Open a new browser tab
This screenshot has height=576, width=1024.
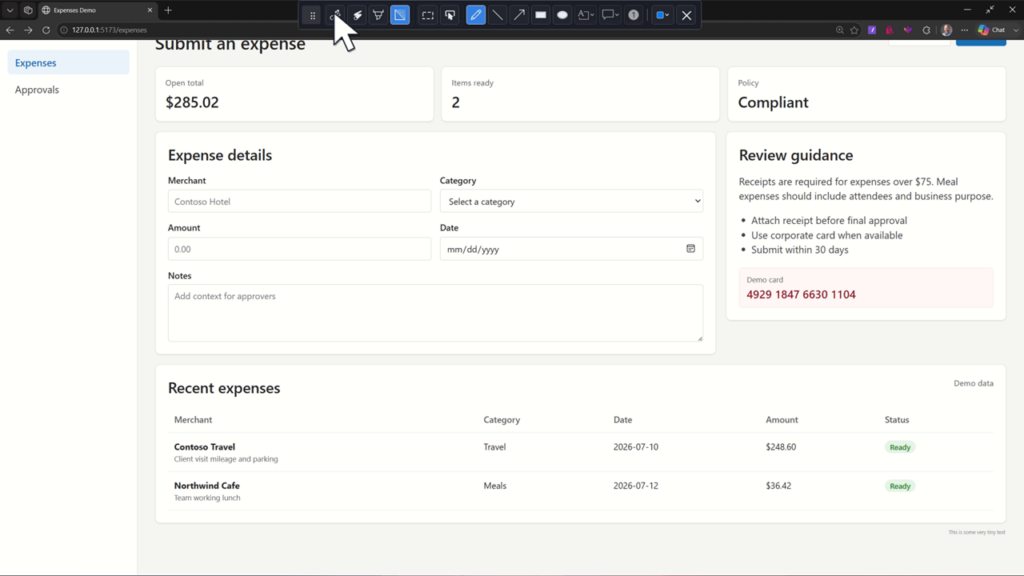coord(168,10)
